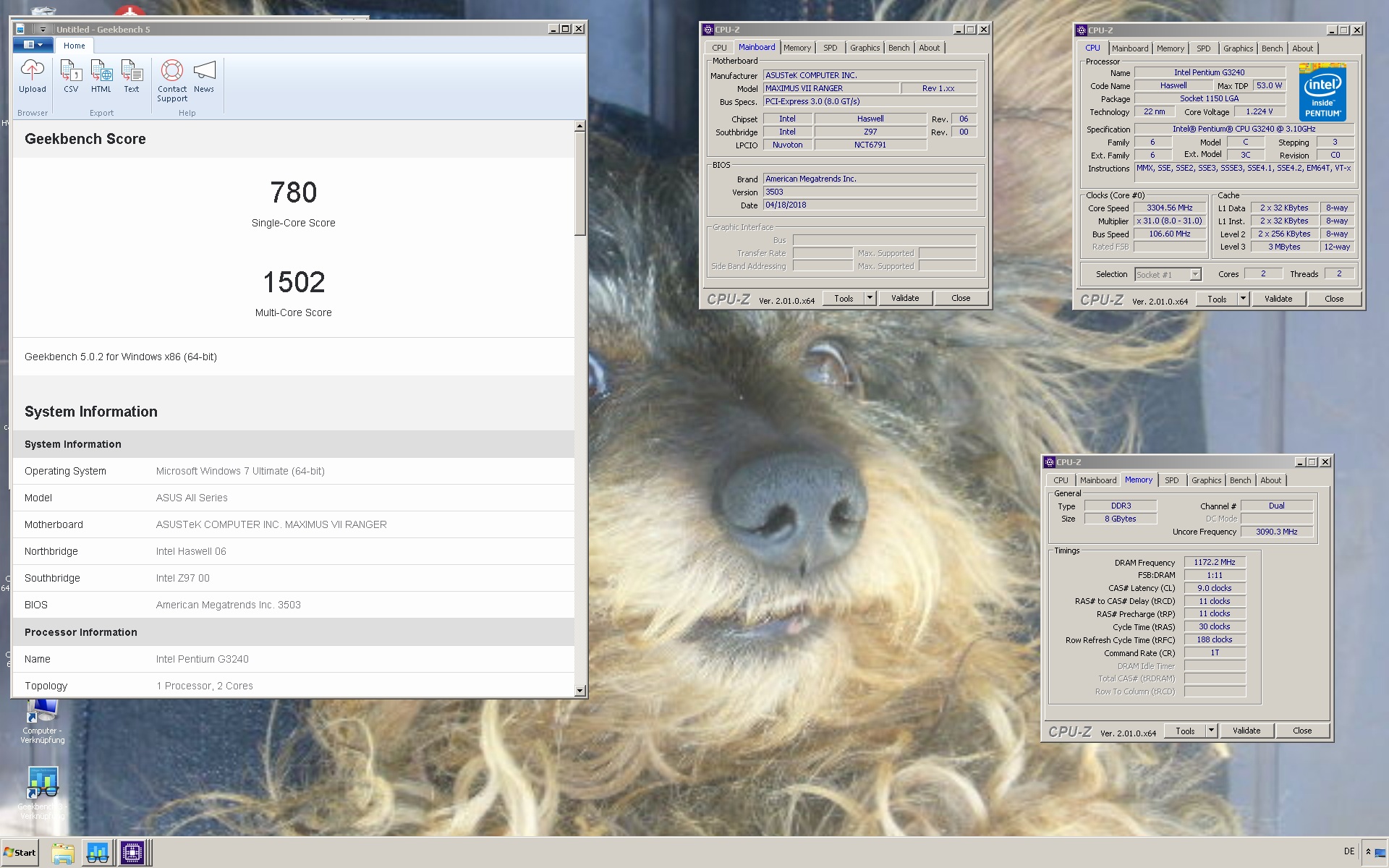Open SPD tab in Memory CPU-Z window
1389x868 pixels.
click(x=1172, y=480)
